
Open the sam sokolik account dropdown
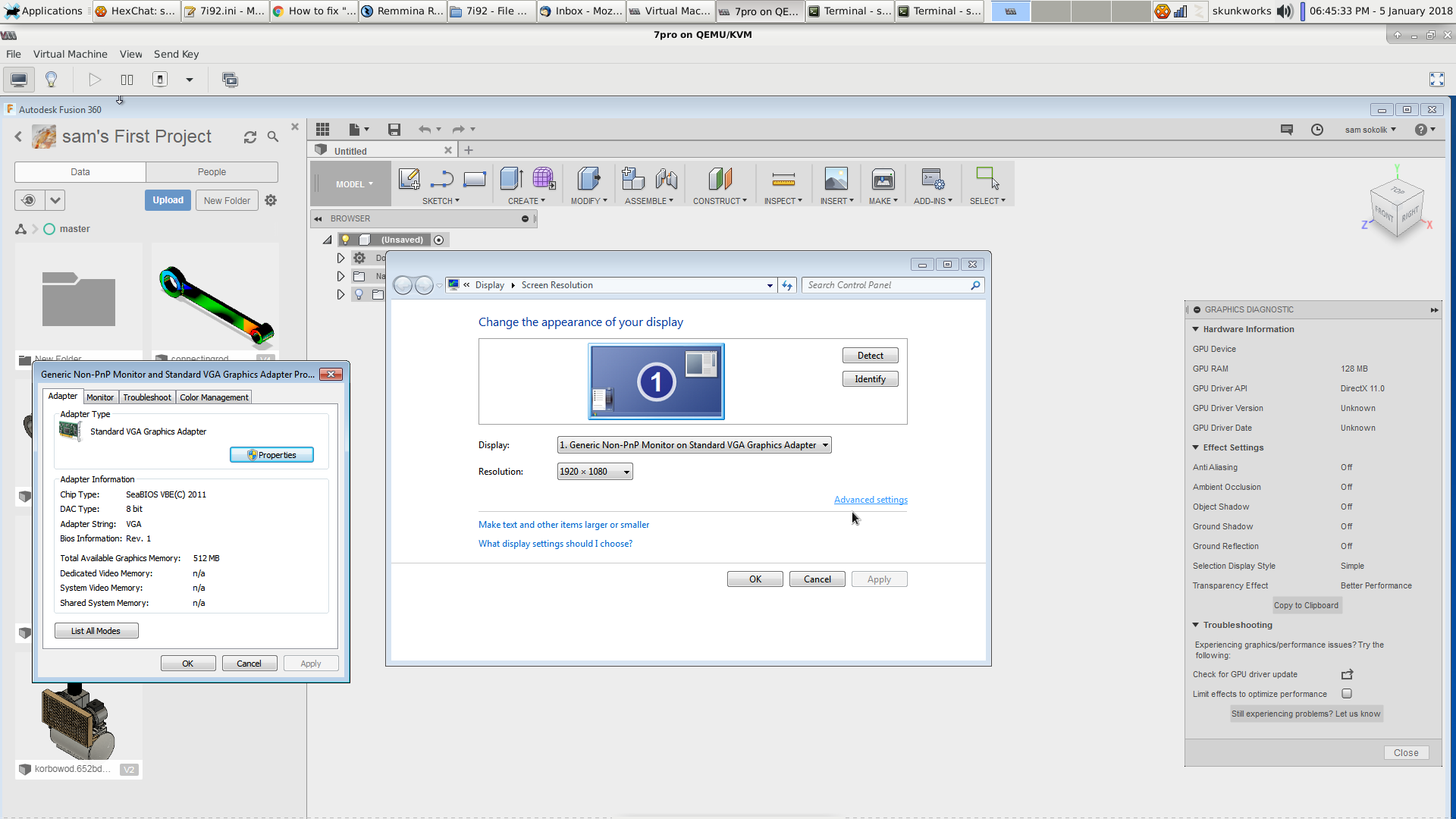(x=1370, y=130)
